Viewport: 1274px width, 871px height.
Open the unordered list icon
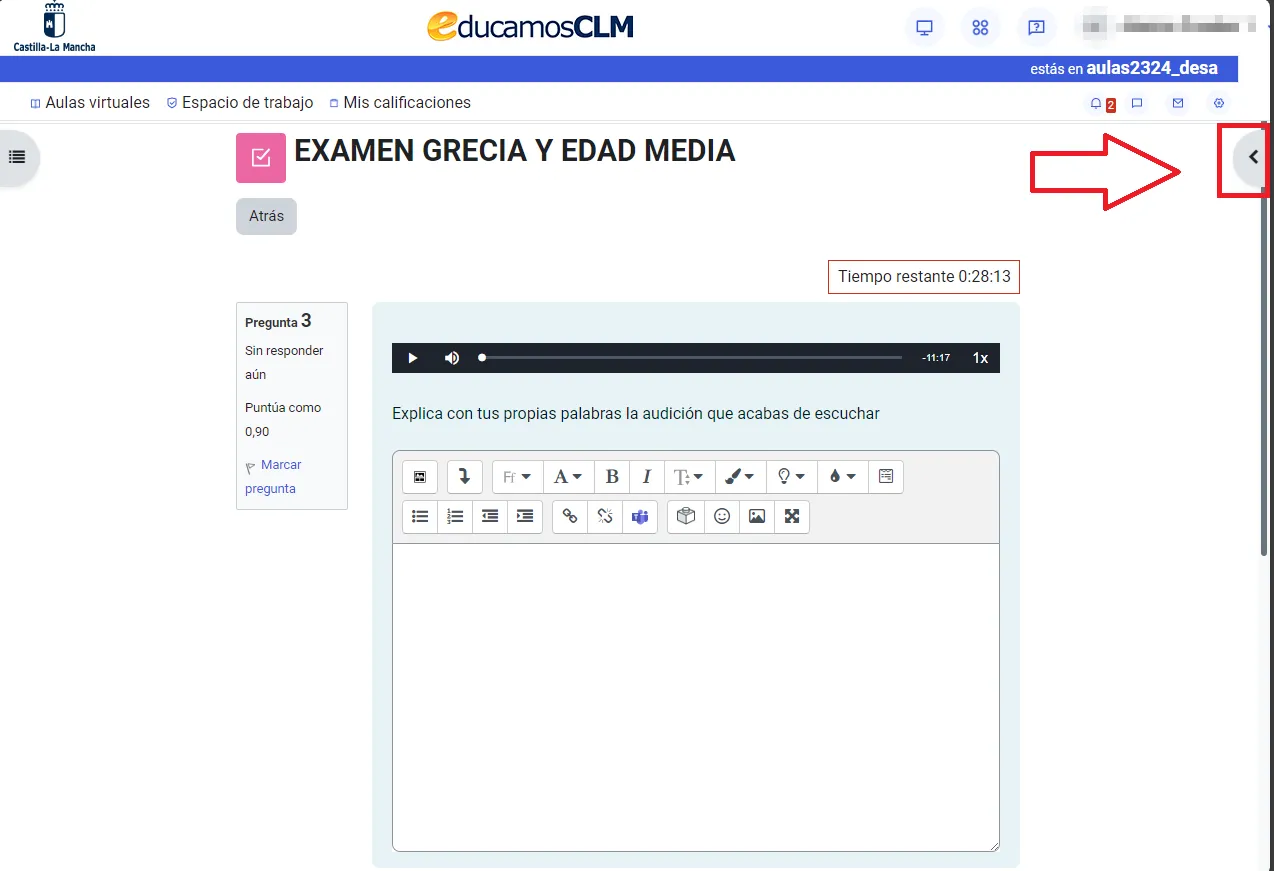(419, 516)
